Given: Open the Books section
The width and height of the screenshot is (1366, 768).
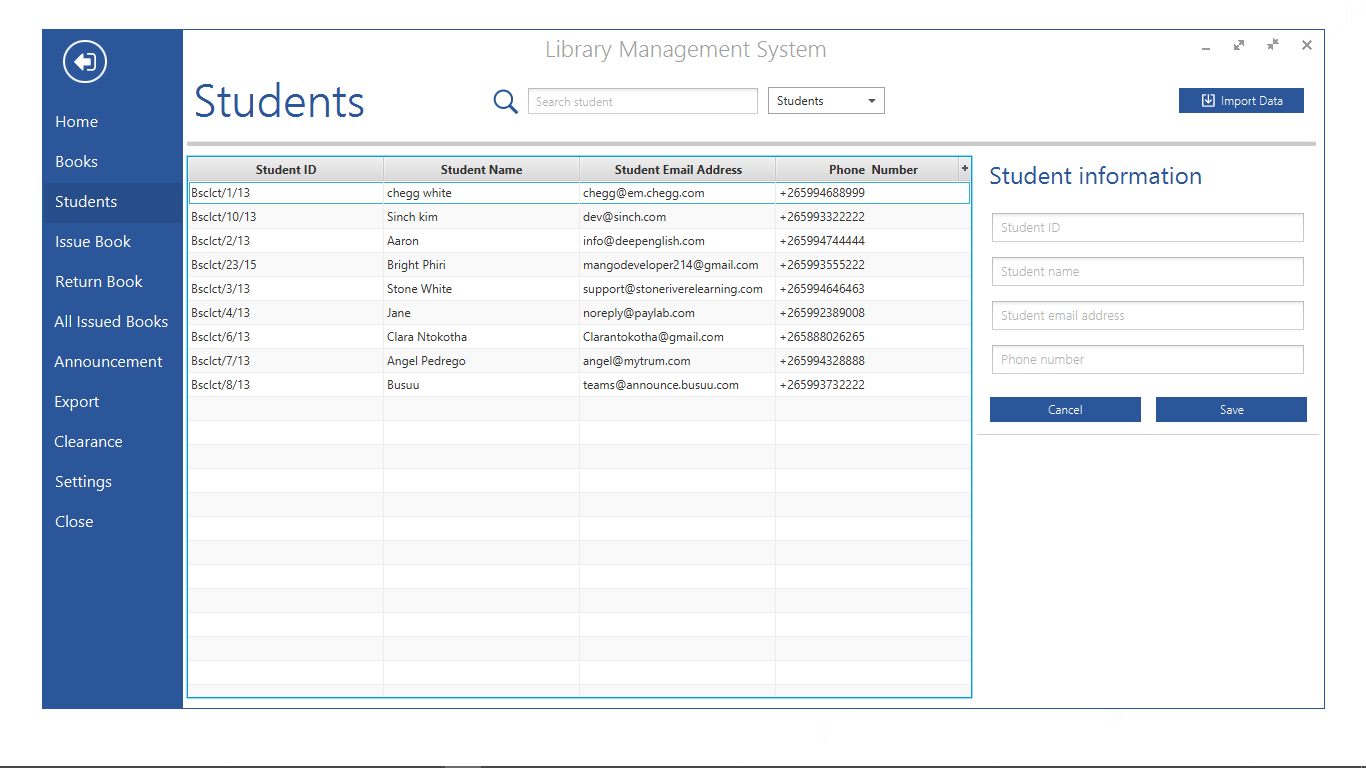Looking at the screenshot, I should (76, 161).
